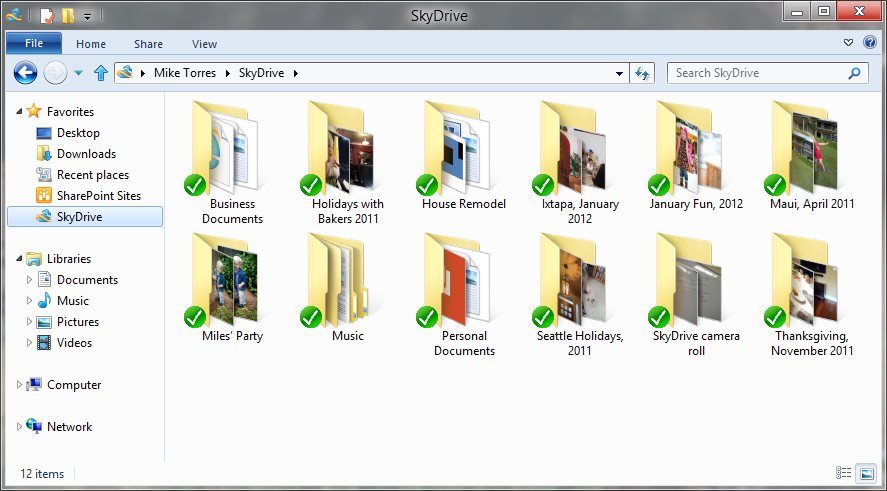Switch to details view in status bar

coord(844,473)
